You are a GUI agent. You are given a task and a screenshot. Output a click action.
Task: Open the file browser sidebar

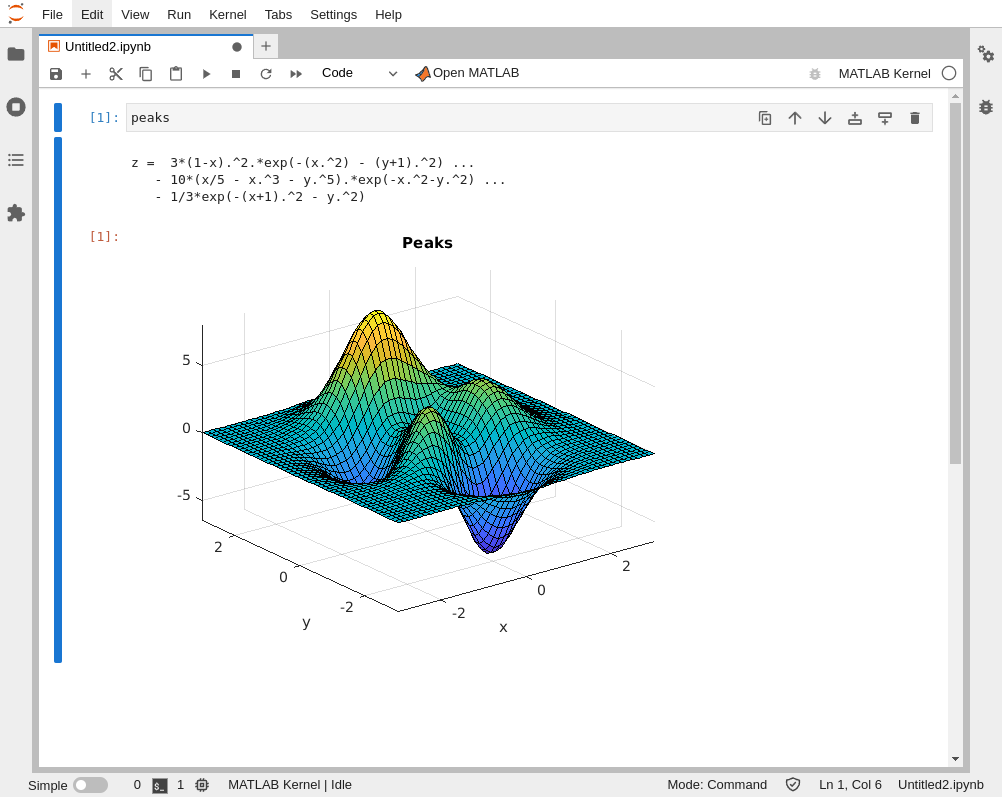point(16,55)
